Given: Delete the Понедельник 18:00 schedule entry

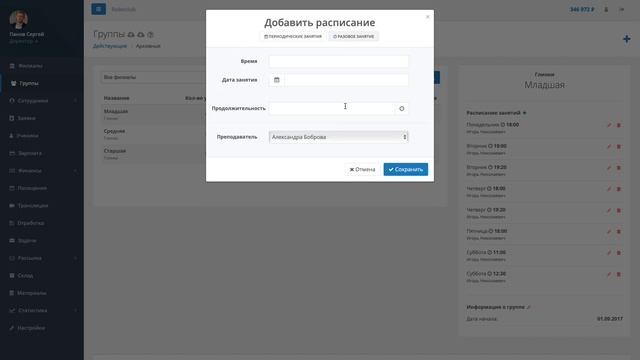Looking at the screenshot, I should pyautogui.click(x=619, y=125).
